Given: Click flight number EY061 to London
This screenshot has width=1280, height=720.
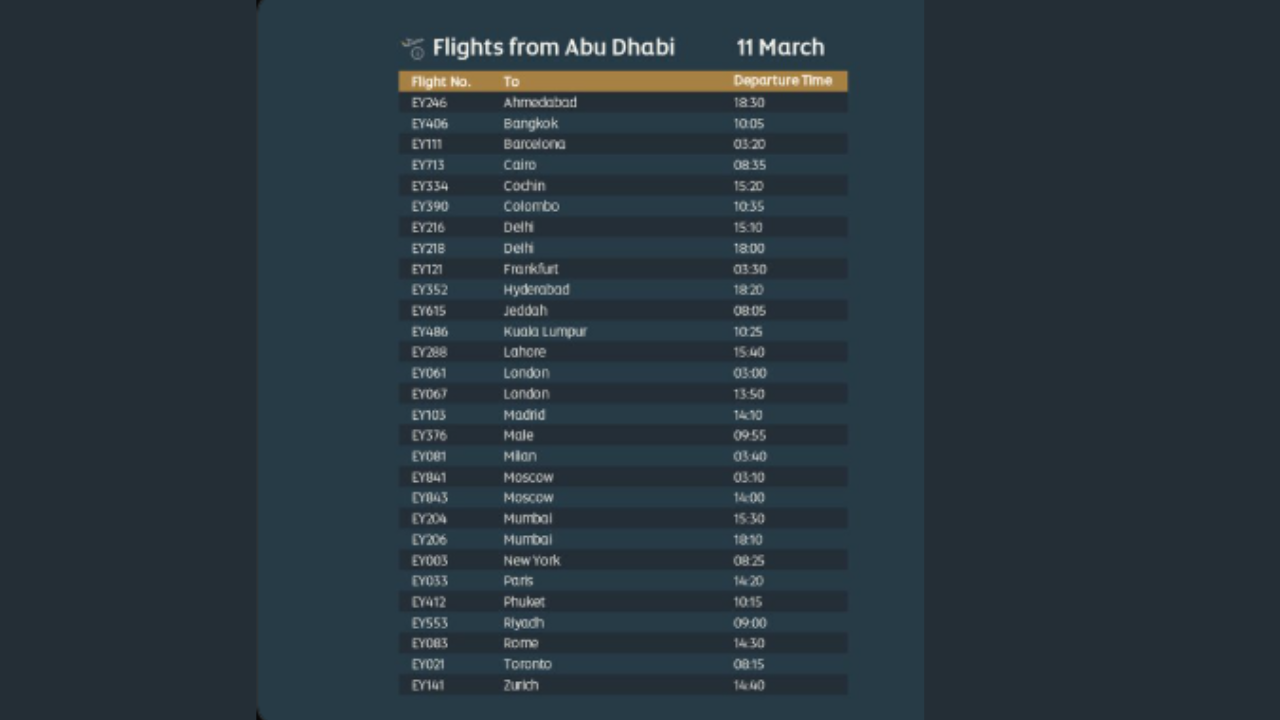Looking at the screenshot, I should 430,373.
